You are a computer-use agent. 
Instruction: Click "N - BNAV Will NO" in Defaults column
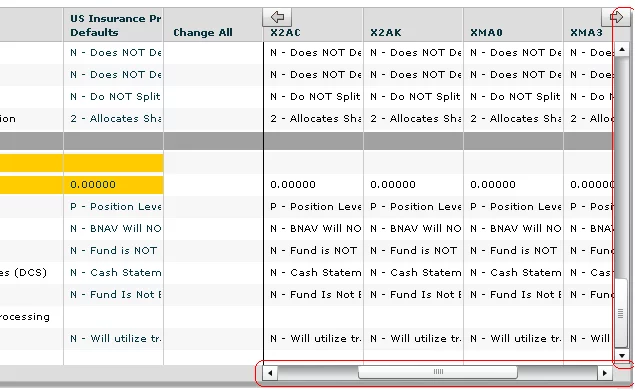pos(115,228)
